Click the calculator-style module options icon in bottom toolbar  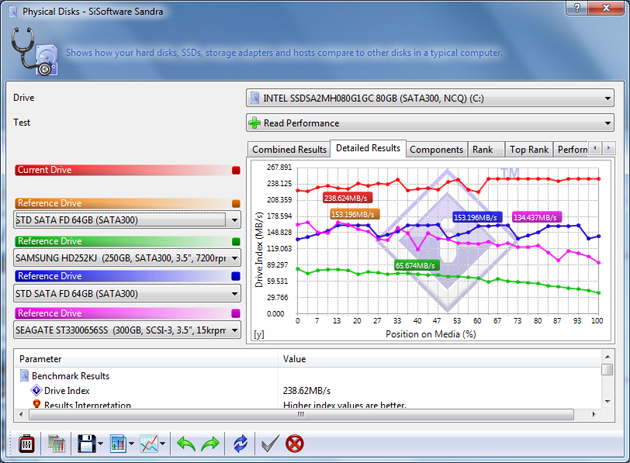tap(27, 444)
